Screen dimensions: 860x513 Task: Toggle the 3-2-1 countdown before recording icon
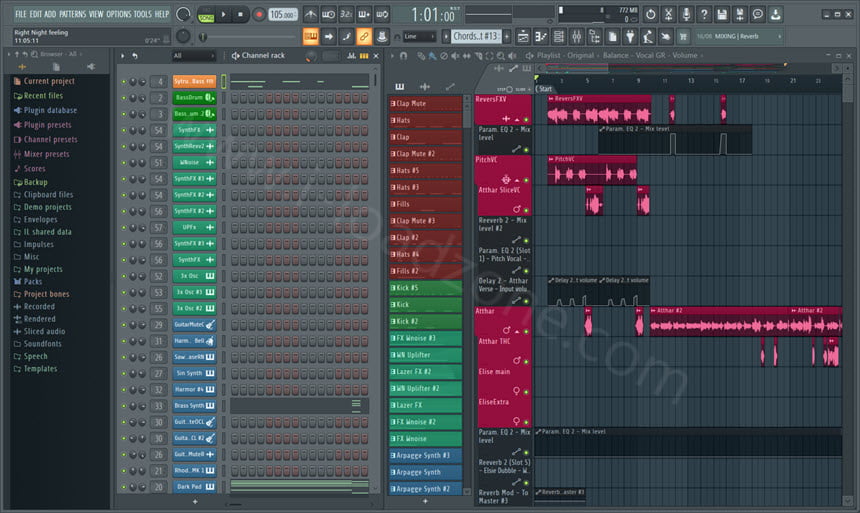(346, 15)
